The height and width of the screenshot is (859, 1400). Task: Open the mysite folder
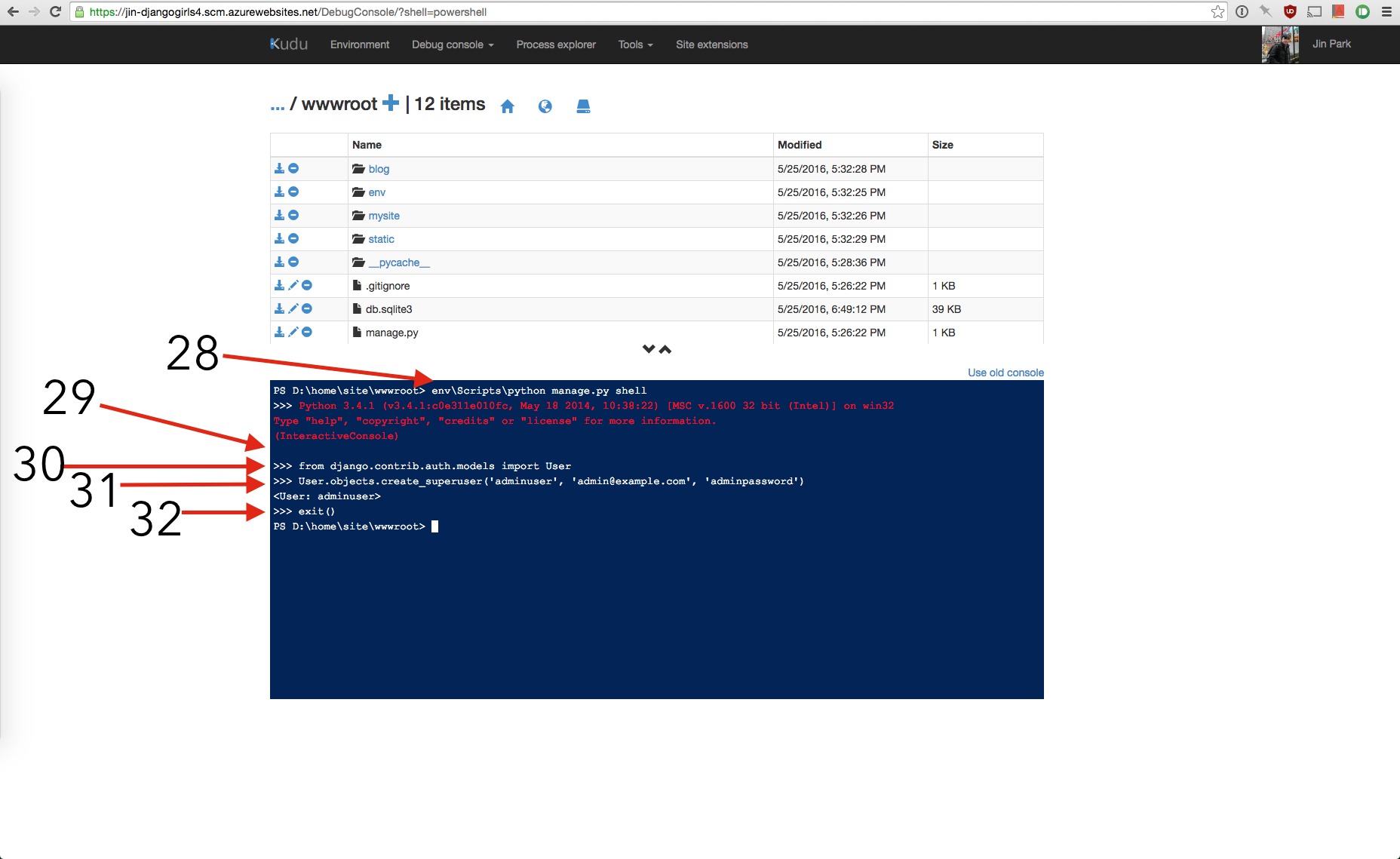384,216
